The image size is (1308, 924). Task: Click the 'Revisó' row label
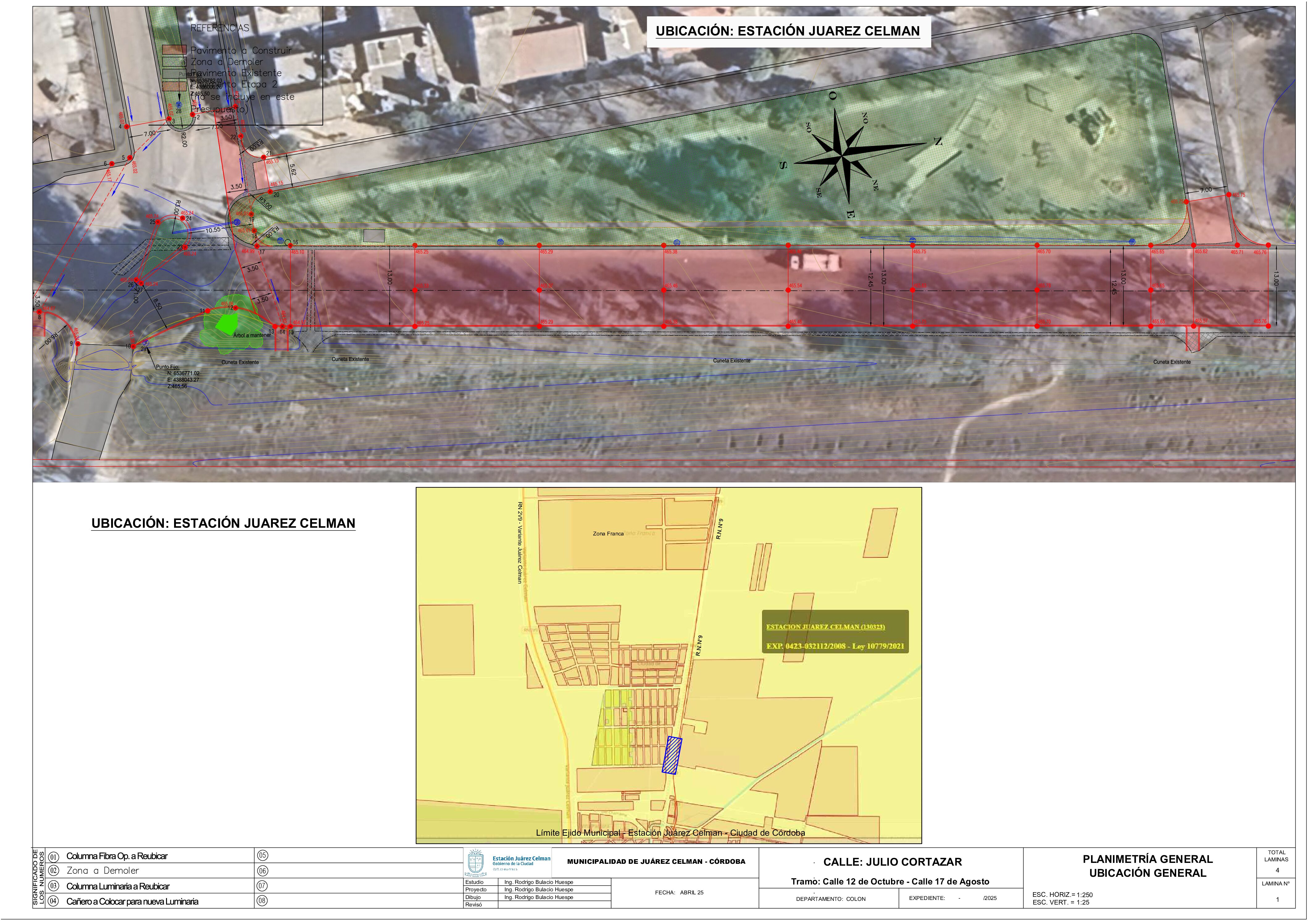[x=473, y=905]
